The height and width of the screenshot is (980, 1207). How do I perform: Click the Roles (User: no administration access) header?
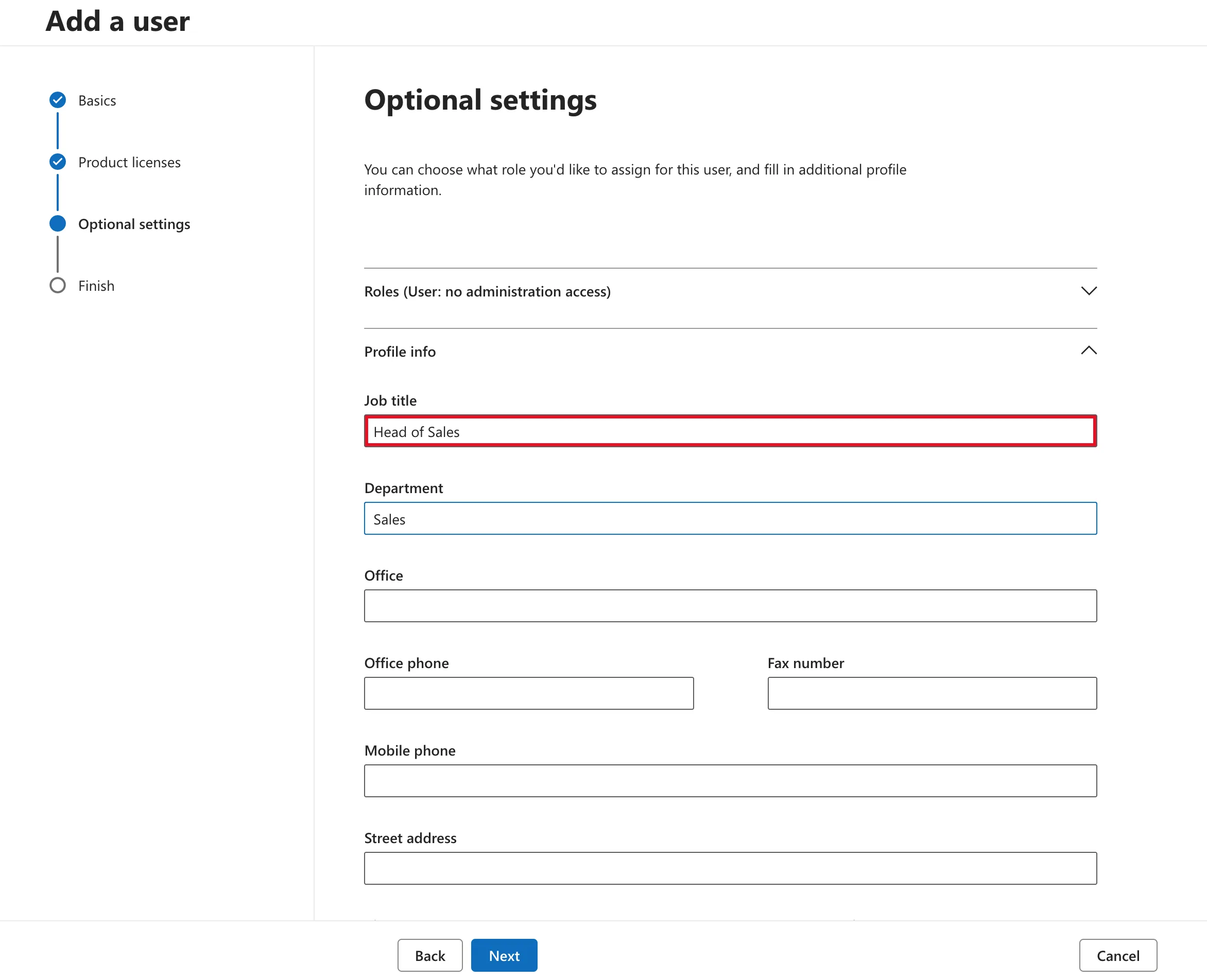point(488,291)
